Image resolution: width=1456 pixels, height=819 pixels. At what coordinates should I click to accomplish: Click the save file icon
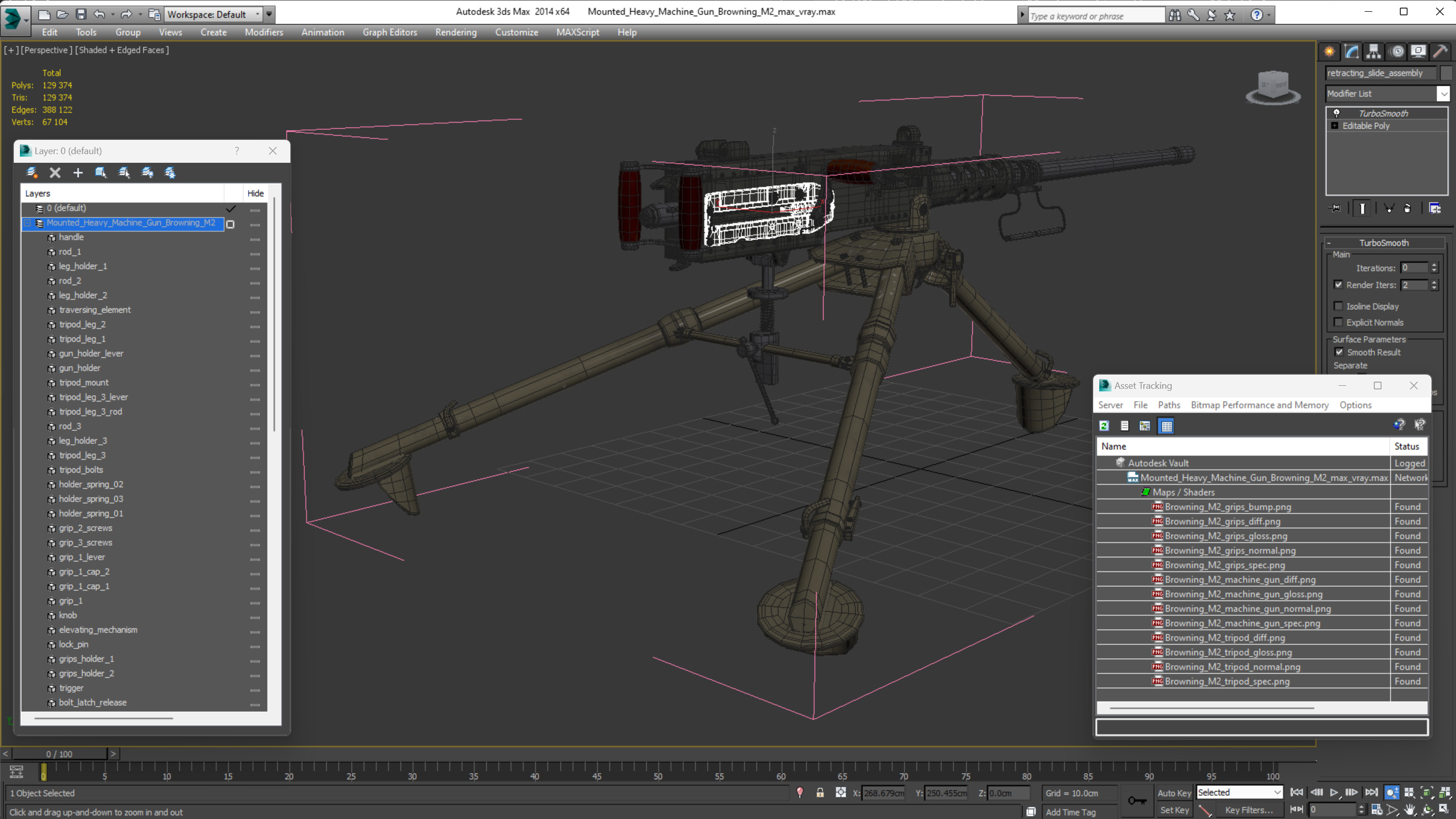click(x=81, y=14)
